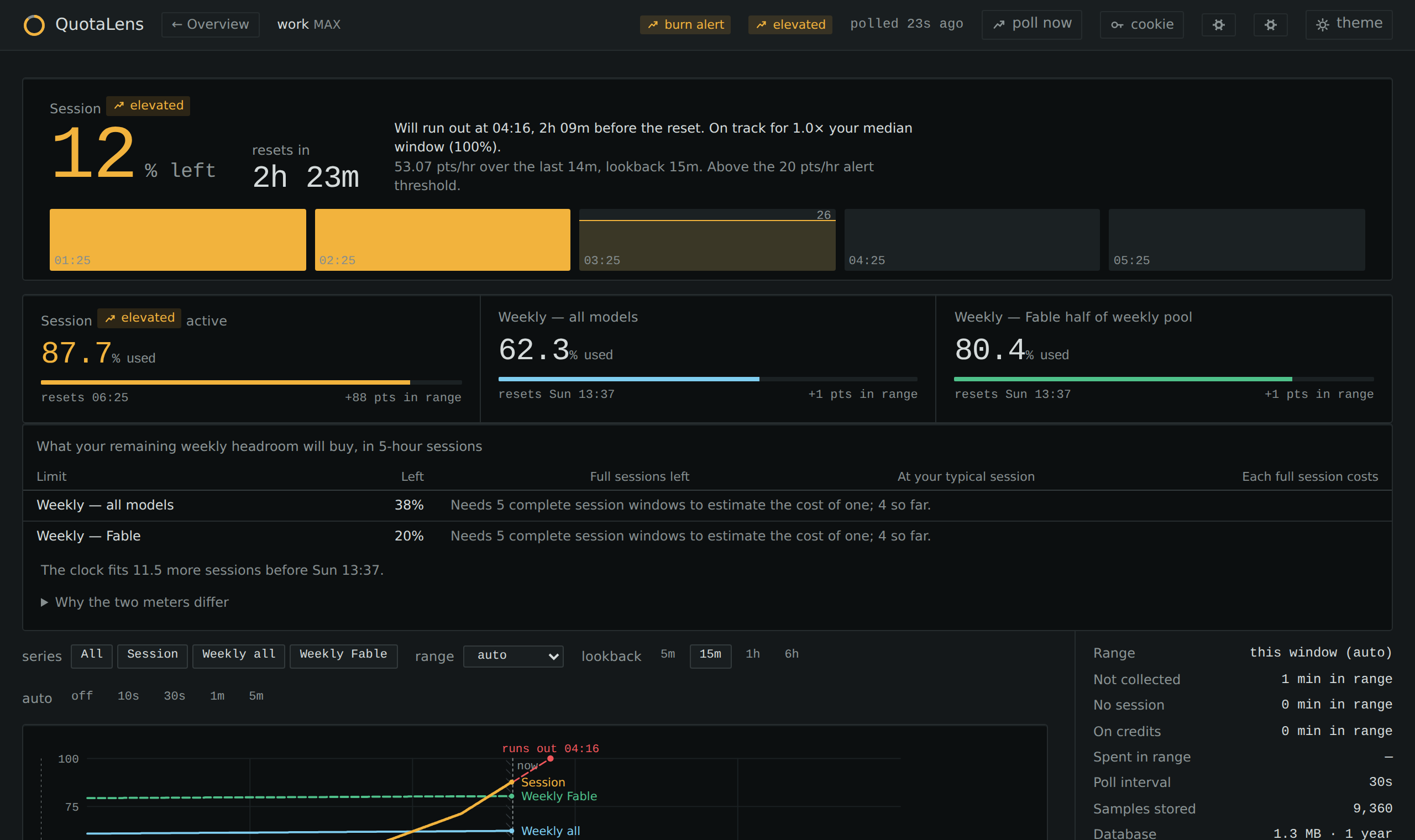Click elevated badge beside the large 12% left
The height and width of the screenshot is (840, 1415).
(148, 106)
